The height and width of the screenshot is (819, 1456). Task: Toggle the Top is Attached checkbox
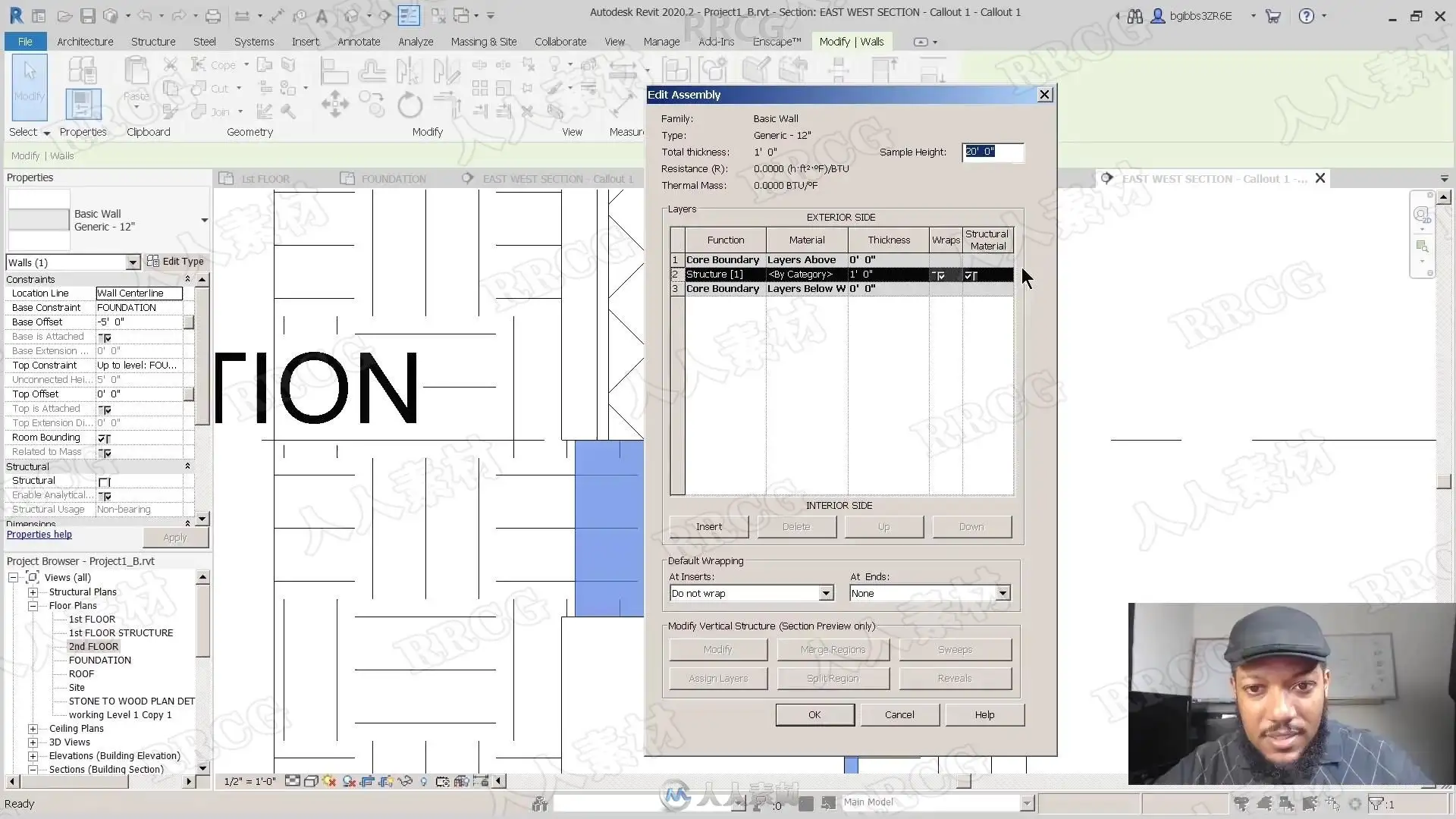[x=105, y=409]
